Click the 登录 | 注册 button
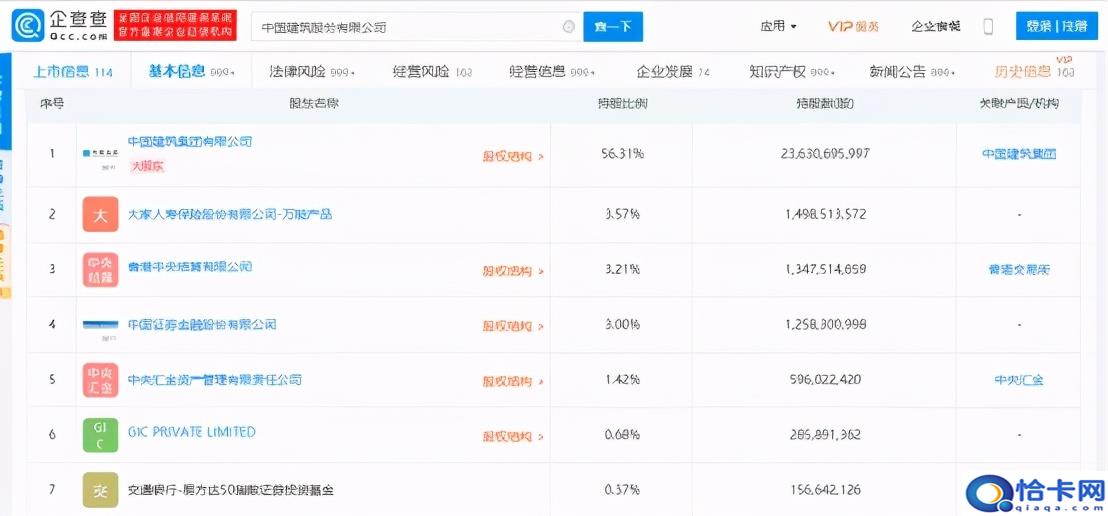The width and height of the screenshot is (1108, 516). point(1056,27)
